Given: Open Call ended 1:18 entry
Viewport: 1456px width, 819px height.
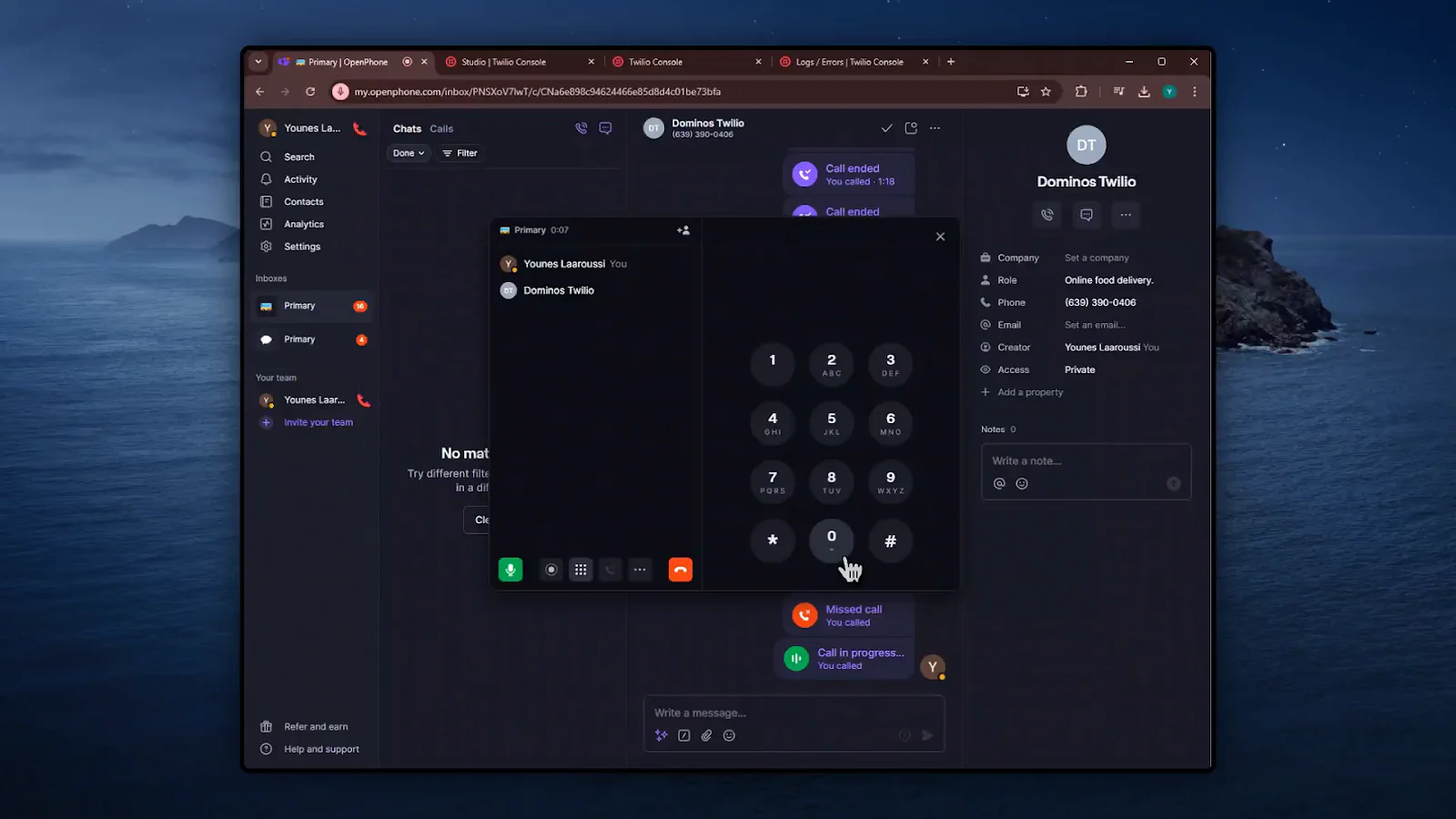Looking at the screenshot, I should click(848, 175).
